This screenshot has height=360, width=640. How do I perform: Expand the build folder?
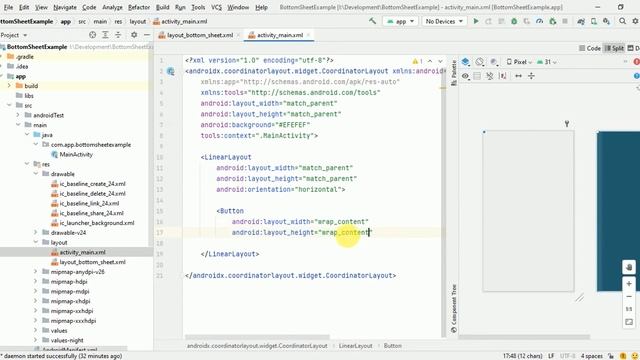9,86
